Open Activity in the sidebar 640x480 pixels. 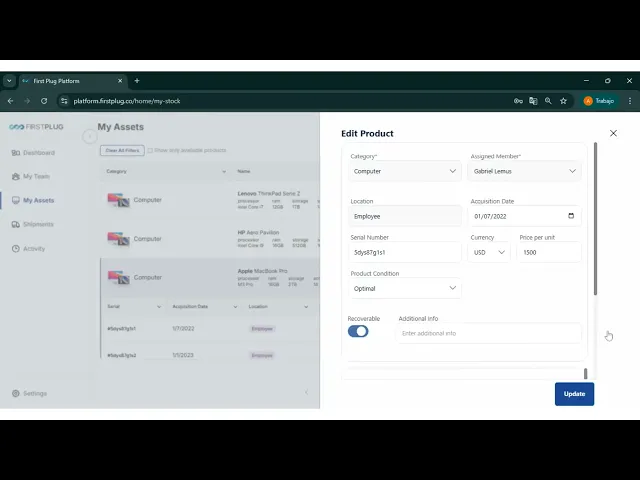[28, 249]
